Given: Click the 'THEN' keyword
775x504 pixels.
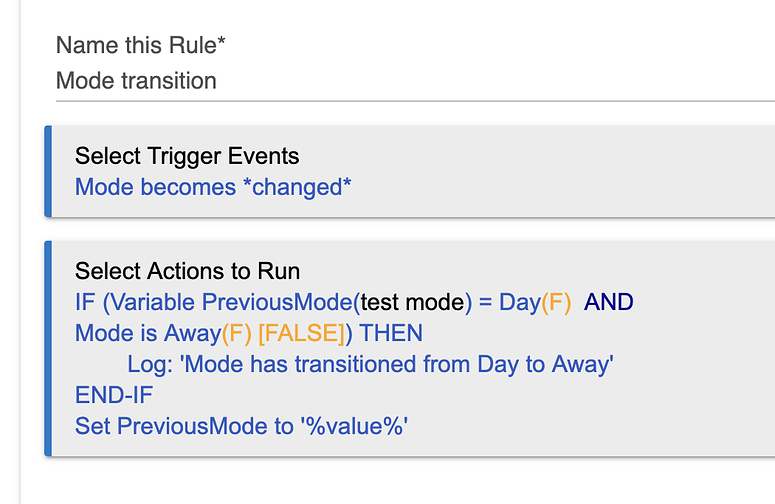Looking at the screenshot, I should click(x=391, y=334).
